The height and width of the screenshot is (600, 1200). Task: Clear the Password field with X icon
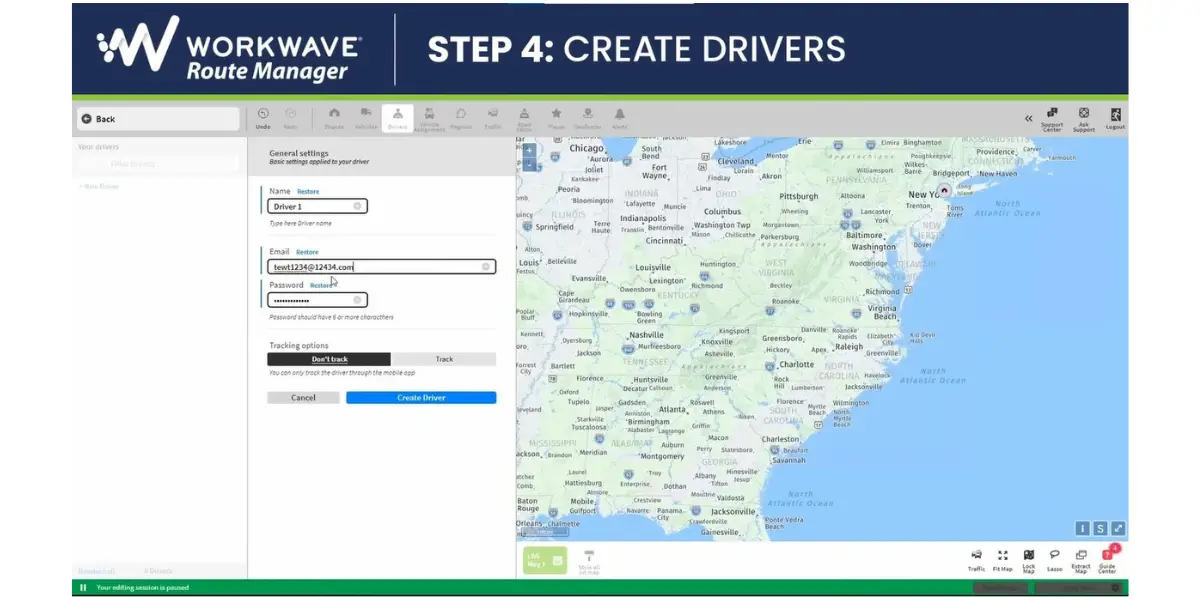(357, 300)
